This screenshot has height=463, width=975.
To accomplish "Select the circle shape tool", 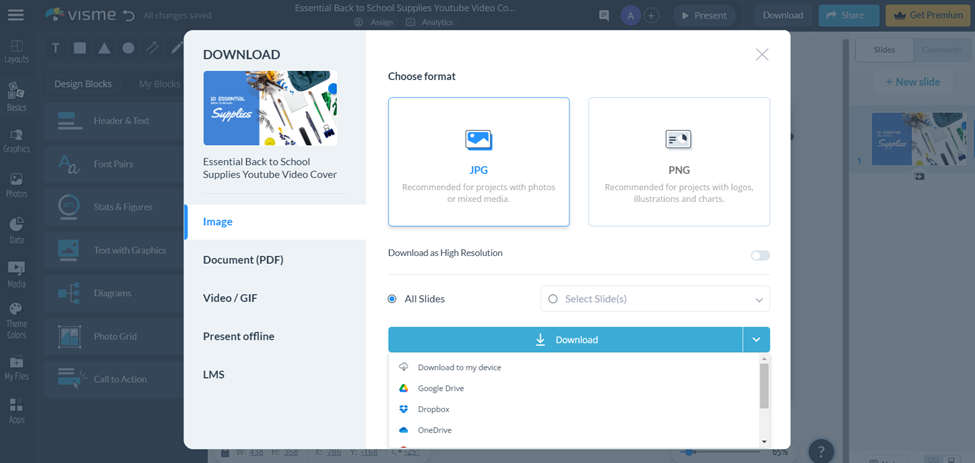I will (128, 48).
